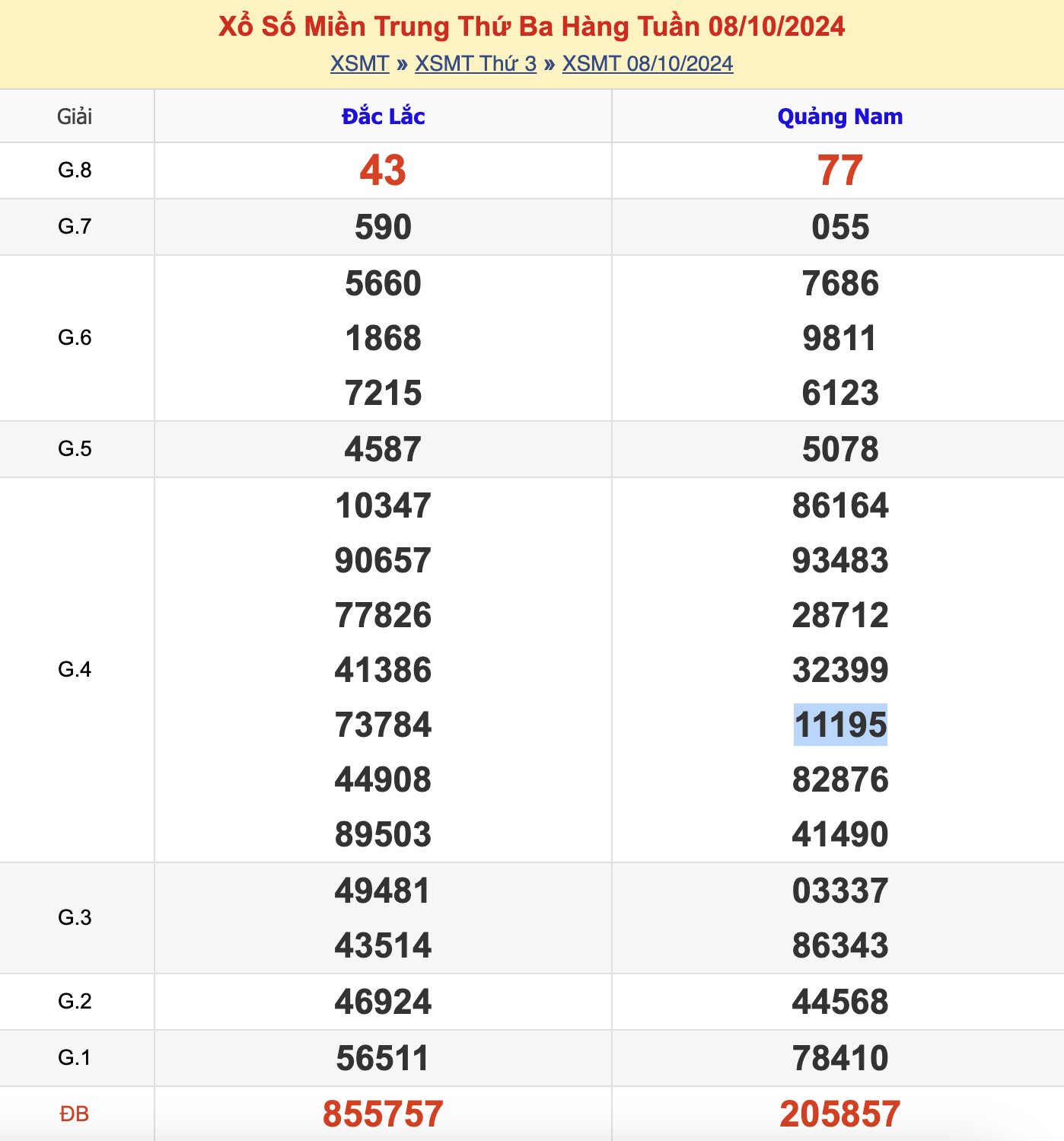The width and height of the screenshot is (1064, 1141).
Task: Select the number 46924
Action: [383, 1002]
